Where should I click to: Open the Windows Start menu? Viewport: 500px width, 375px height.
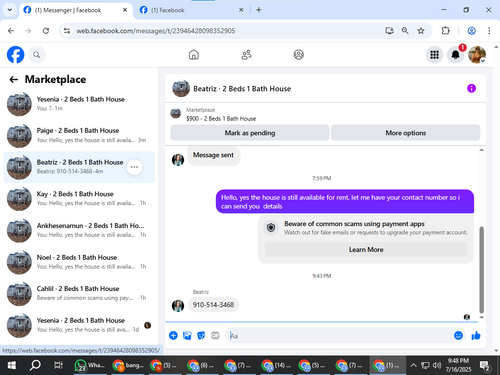(12, 365)
